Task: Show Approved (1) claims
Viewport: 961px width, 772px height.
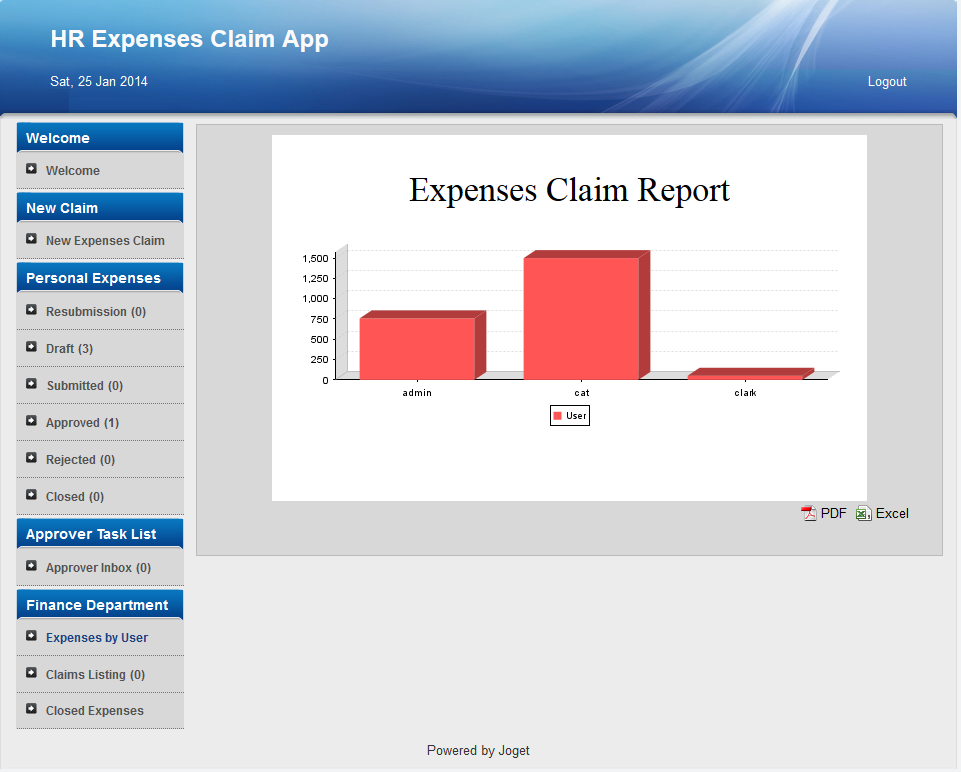Action: (82, 423)
